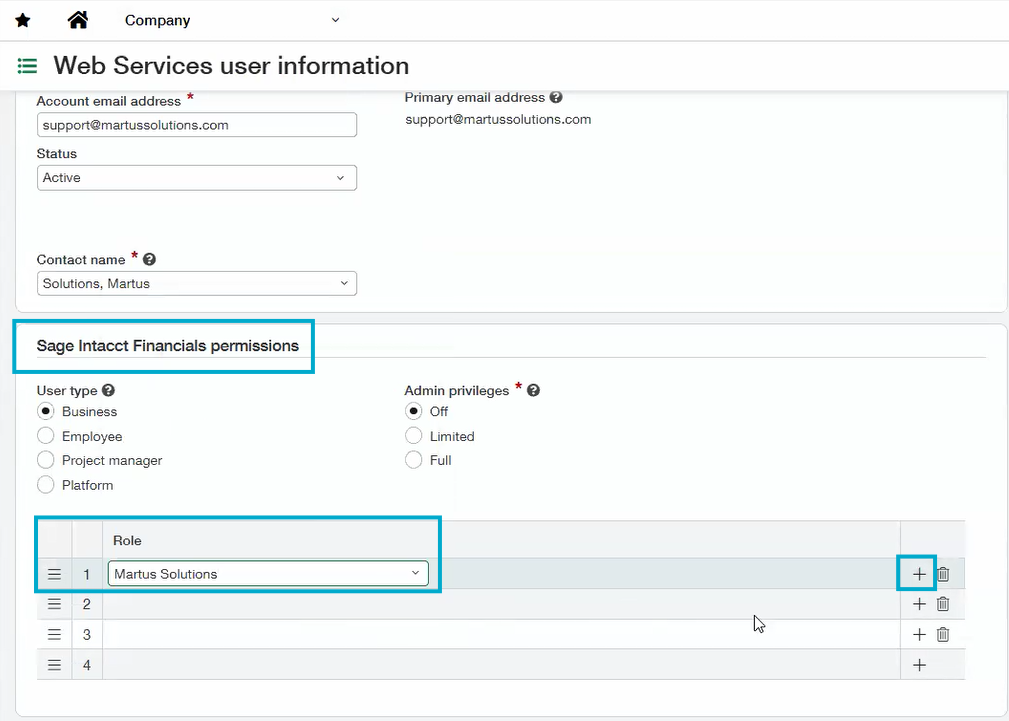Delete row 1 with trash icon
Screen dimensions: 1009x721
click(943, 574)
